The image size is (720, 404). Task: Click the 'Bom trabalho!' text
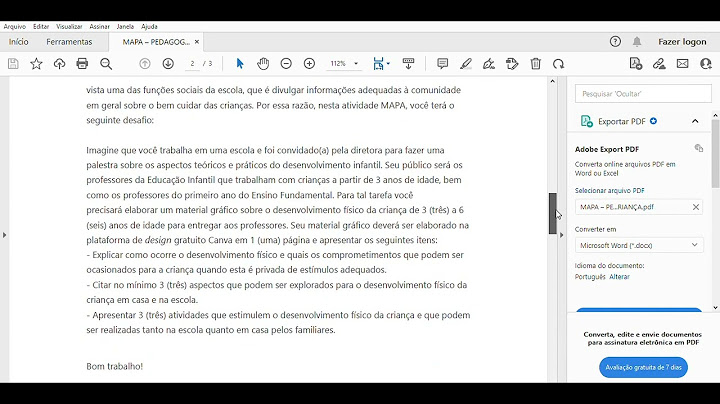[115, 366]
